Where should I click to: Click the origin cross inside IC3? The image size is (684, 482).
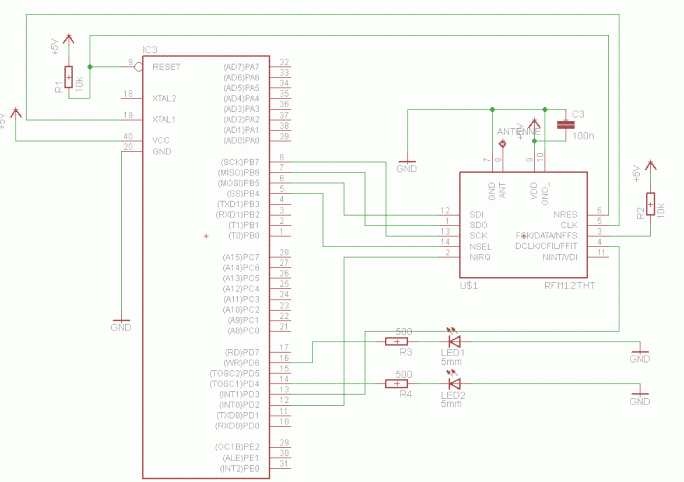pyautogui.click(x=206, y=236)
